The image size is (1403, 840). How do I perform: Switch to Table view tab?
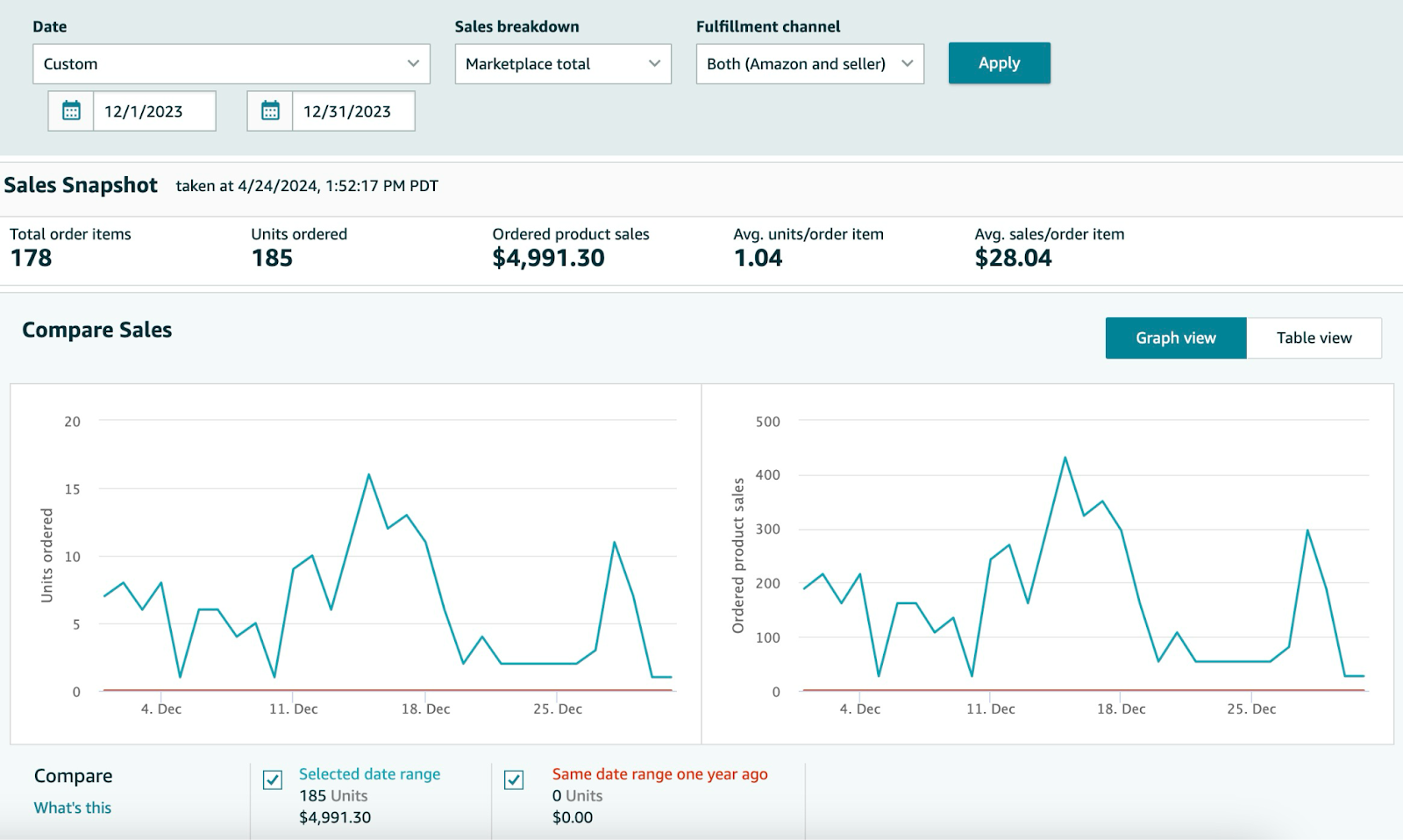coord(1314,338)
